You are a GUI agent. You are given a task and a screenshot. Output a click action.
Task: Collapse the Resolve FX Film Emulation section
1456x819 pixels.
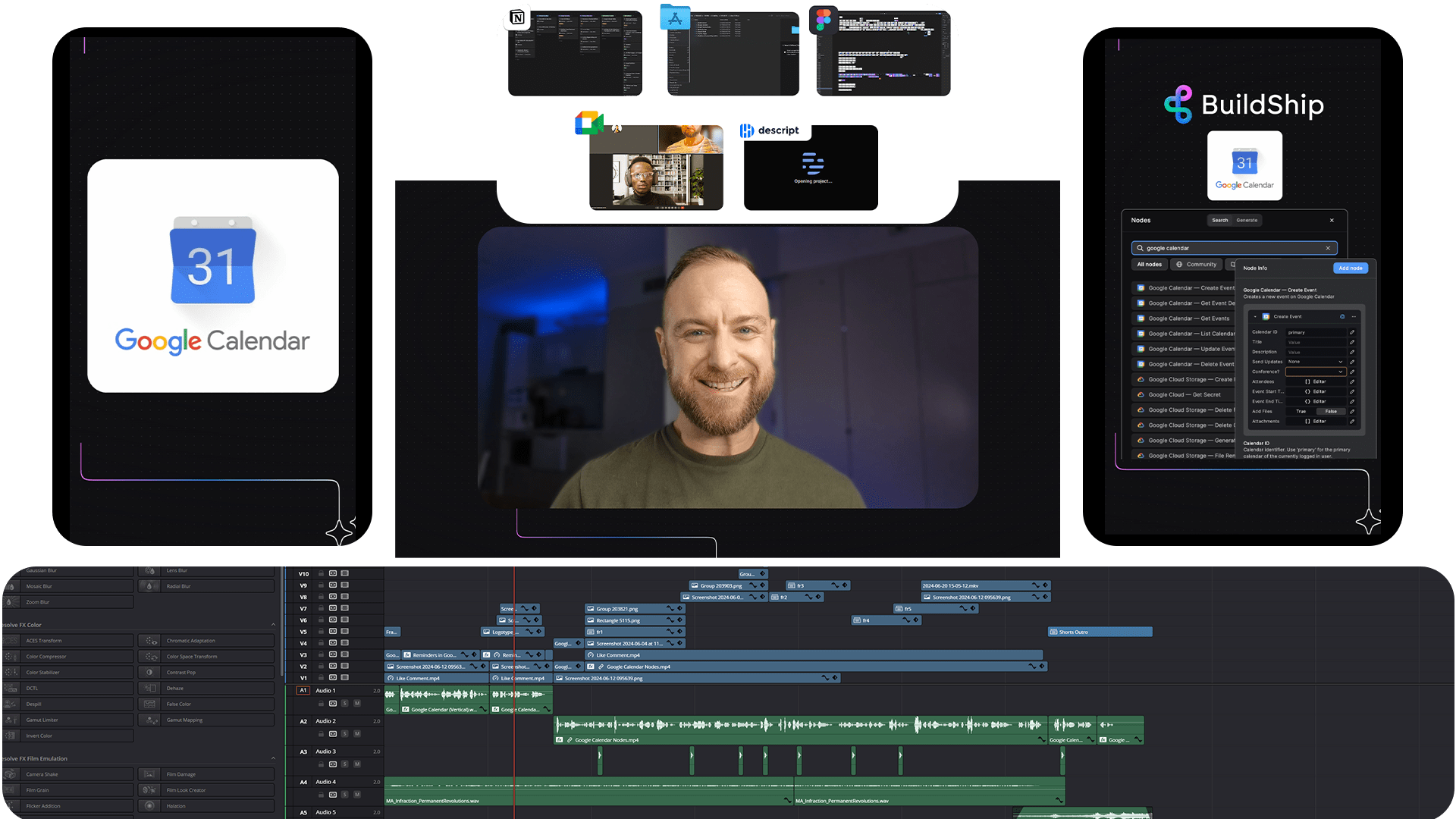[274, 758]
